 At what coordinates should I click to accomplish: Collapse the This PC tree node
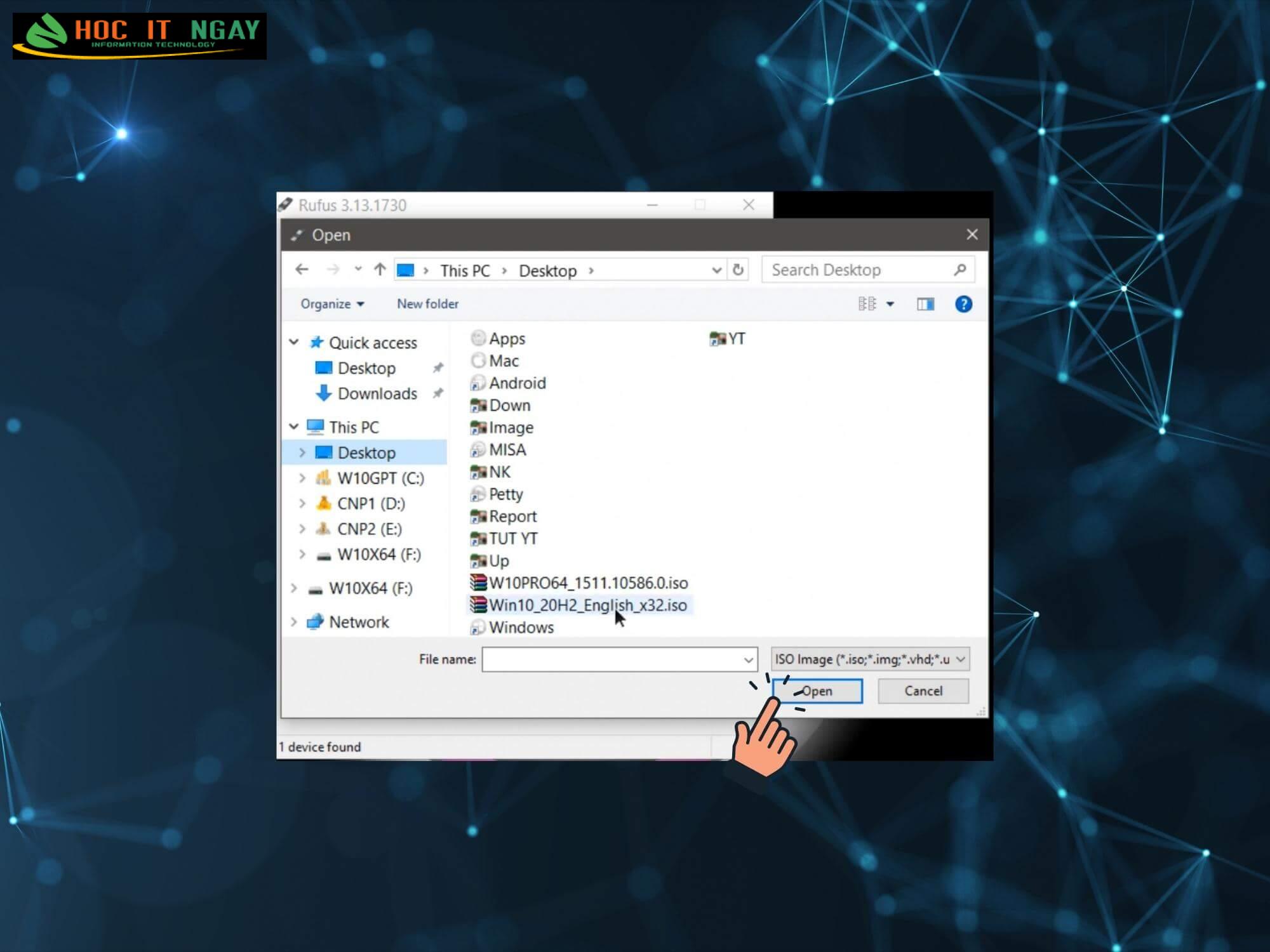(x=293, y=426)
